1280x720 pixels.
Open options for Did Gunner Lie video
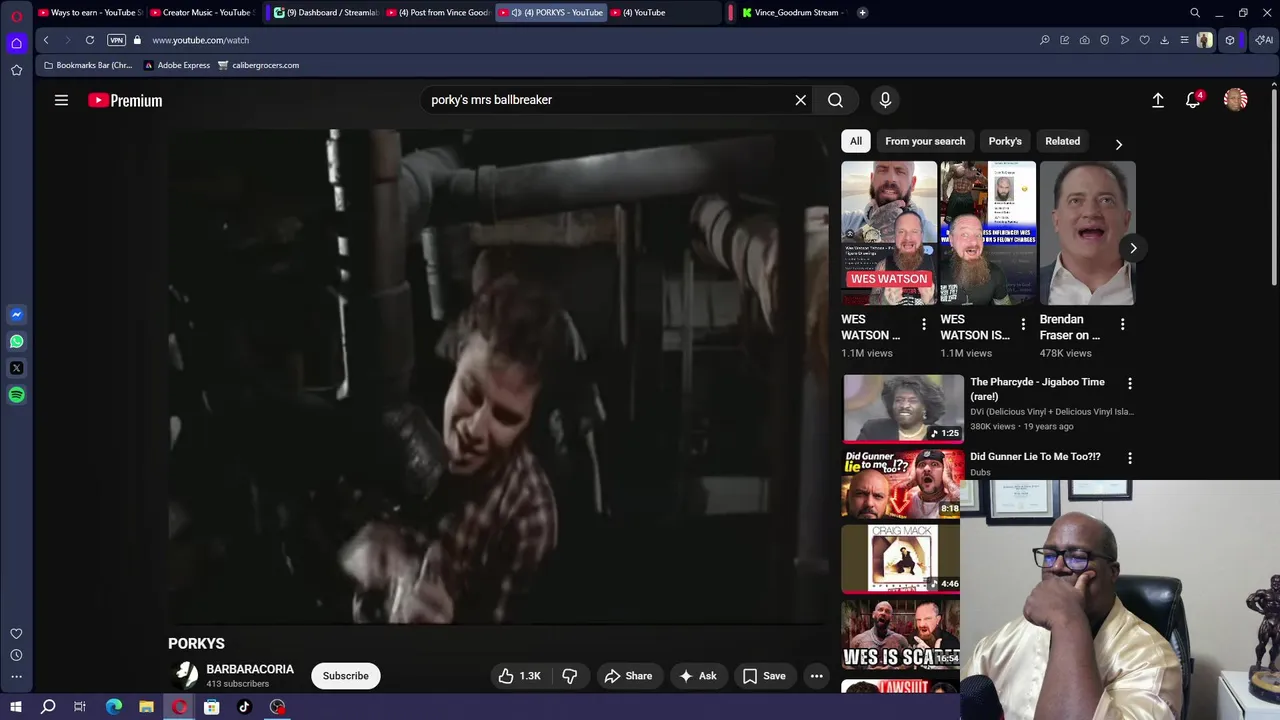tap(1130, 458)
